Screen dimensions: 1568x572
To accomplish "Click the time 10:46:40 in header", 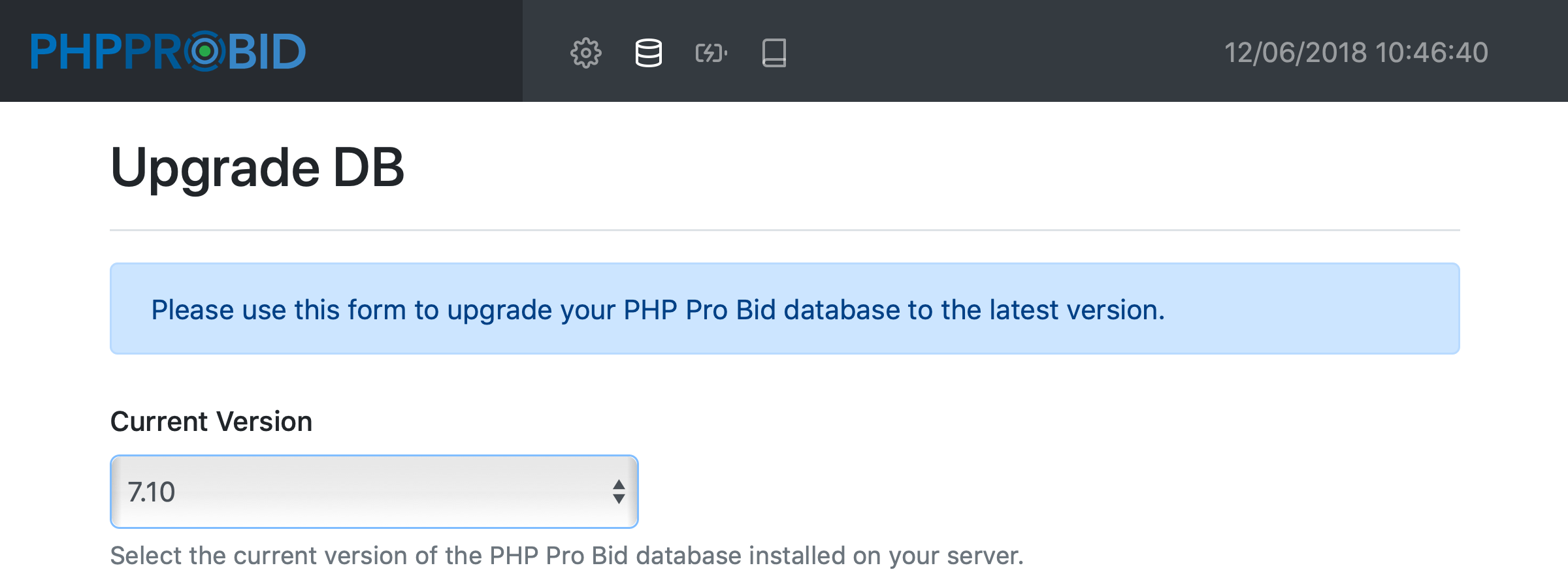I will (1431, 52).
